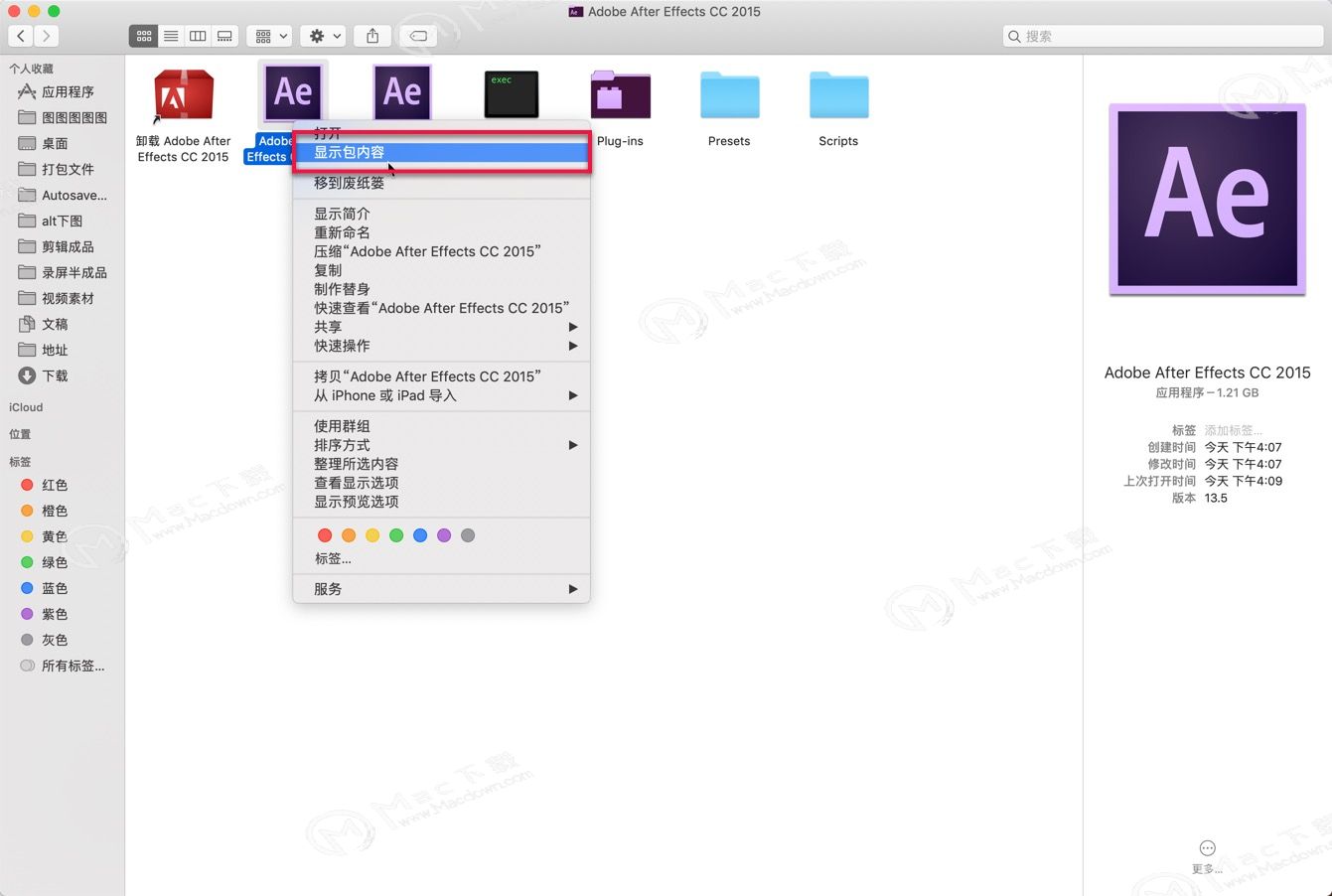Click into the 搜索 search field
Viewport: 1332px width, 896px height.
coord(1162,36)
